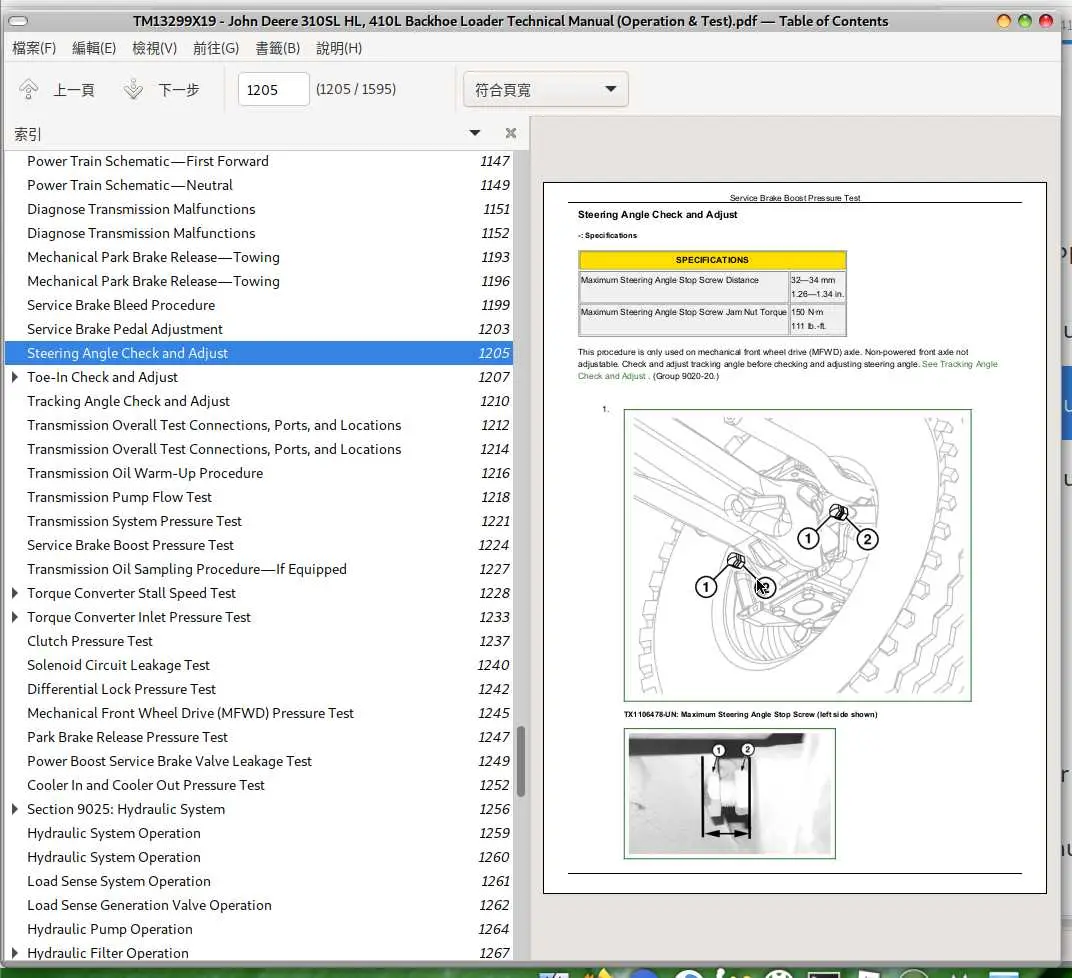Image resolution: width=1072 pixels, height=978 pixels.
Task: Follow the Tracking Angle Check and Adjust link
Action: point(959,364)
